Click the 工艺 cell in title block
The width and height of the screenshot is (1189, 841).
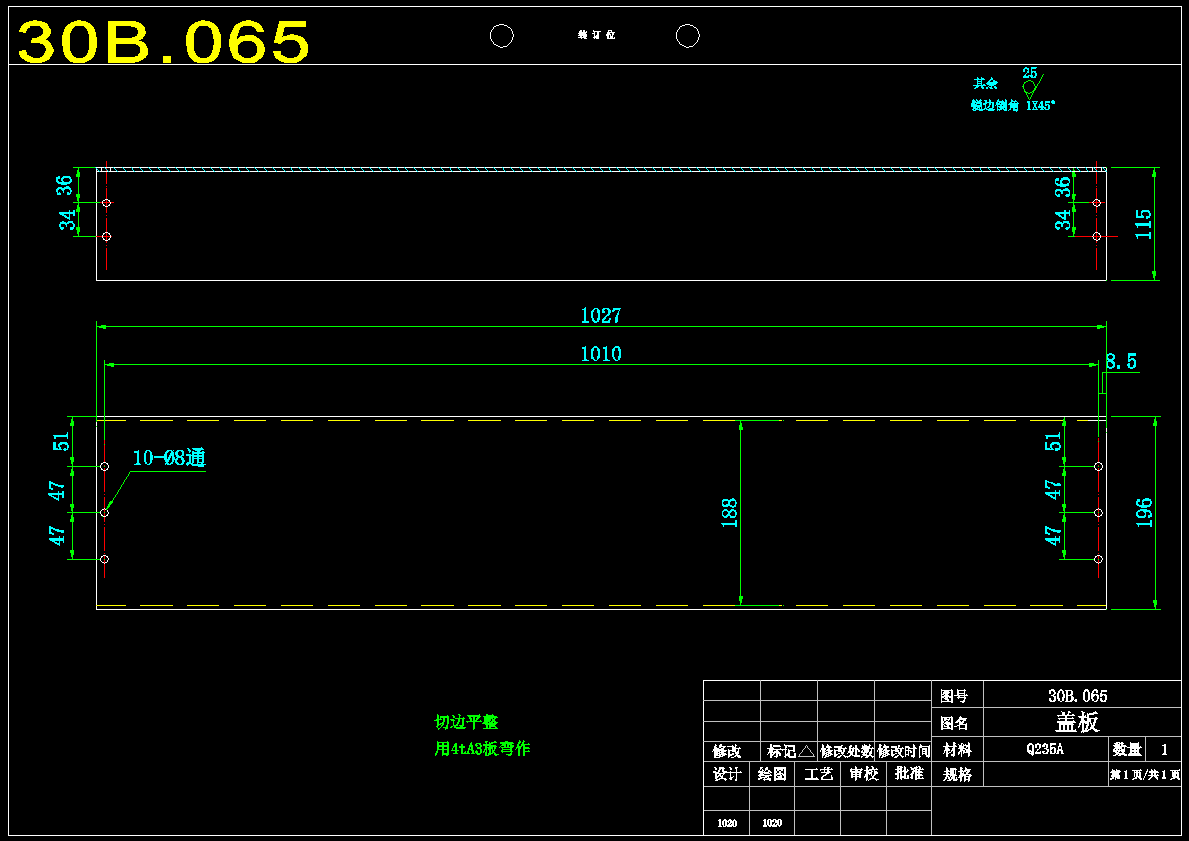[x=817, y=774]
